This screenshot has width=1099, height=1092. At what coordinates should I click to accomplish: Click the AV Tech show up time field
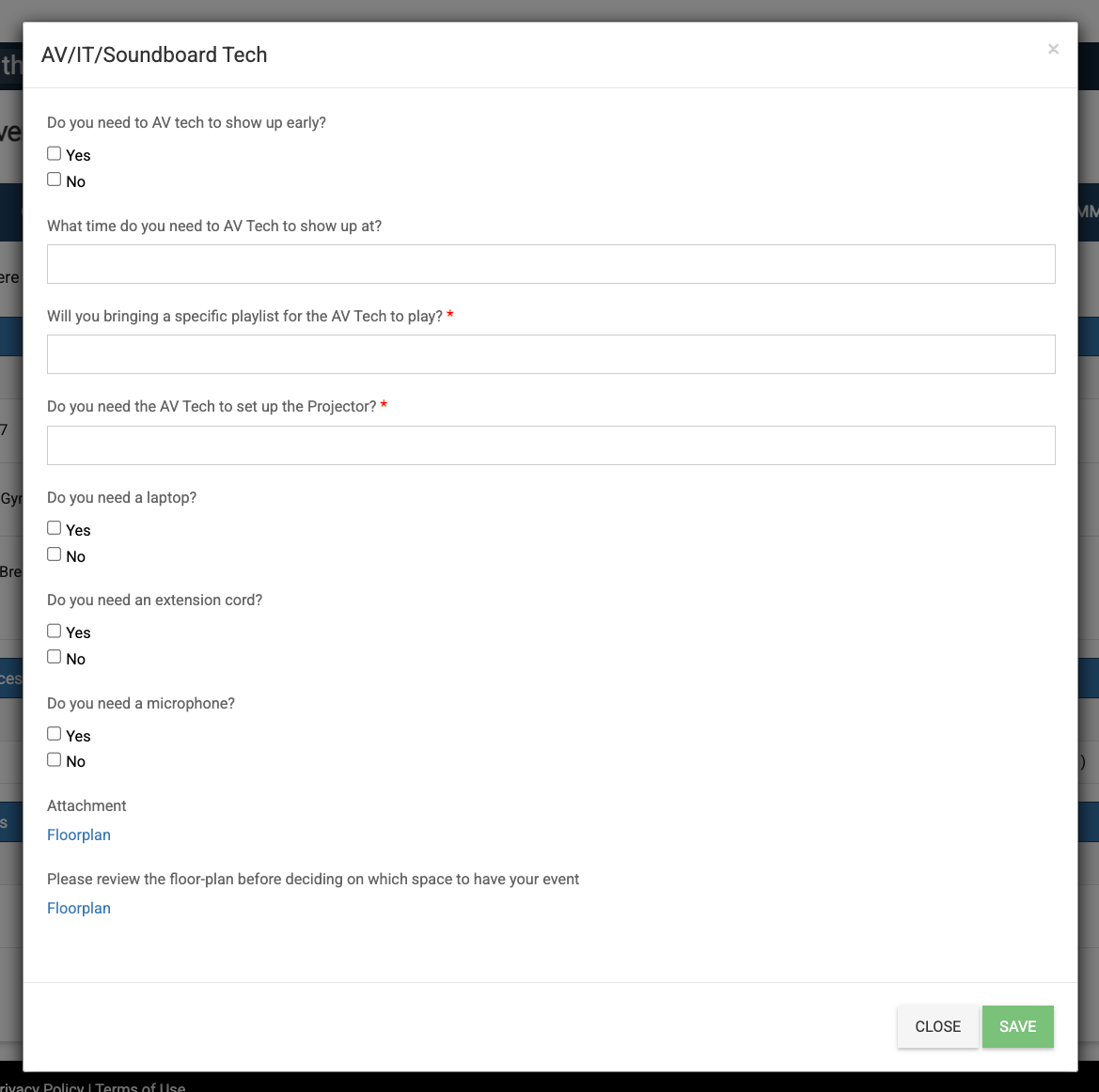click(x=551, y=264)
